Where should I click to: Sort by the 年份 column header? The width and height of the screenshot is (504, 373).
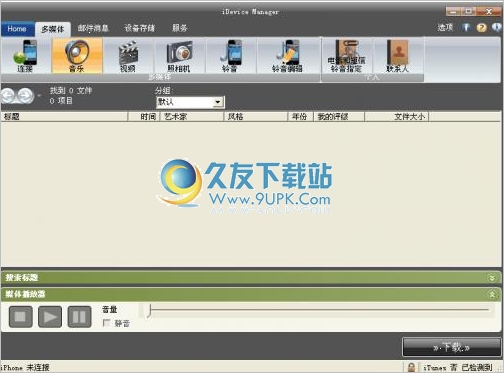pos(301,117)
